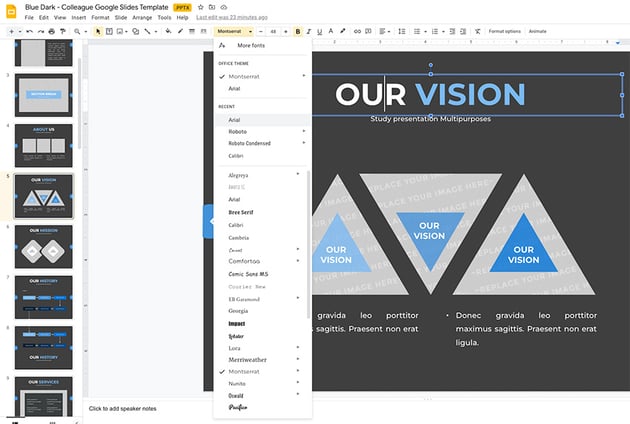
Task: Click the Clear formatting icon
Action: tap(478, 32)
